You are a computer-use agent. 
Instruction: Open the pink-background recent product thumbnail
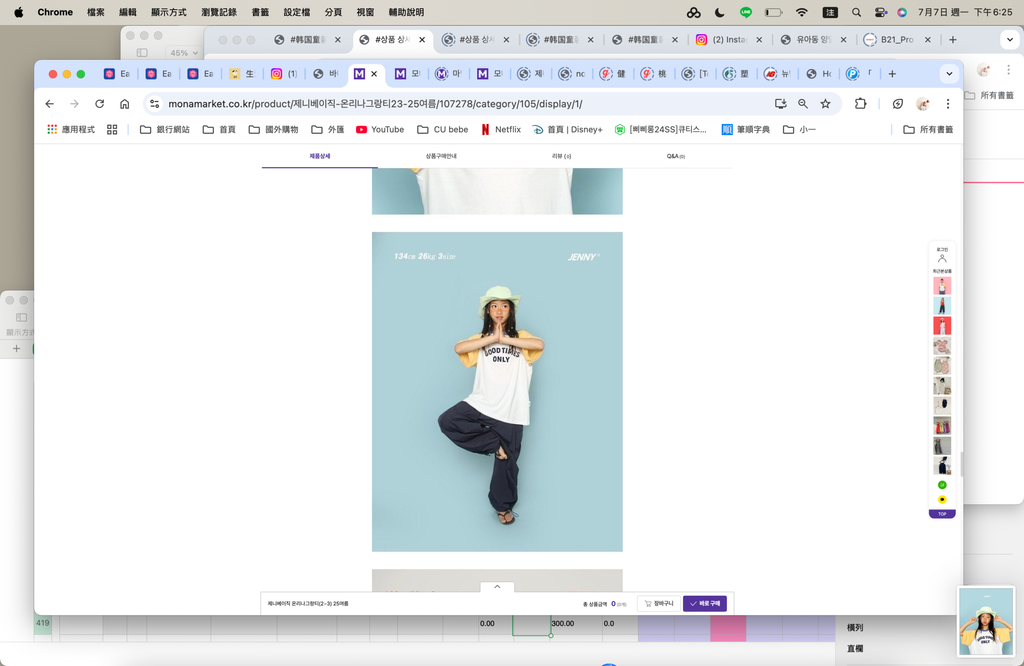pyautogui.click(x=942, y=285)
